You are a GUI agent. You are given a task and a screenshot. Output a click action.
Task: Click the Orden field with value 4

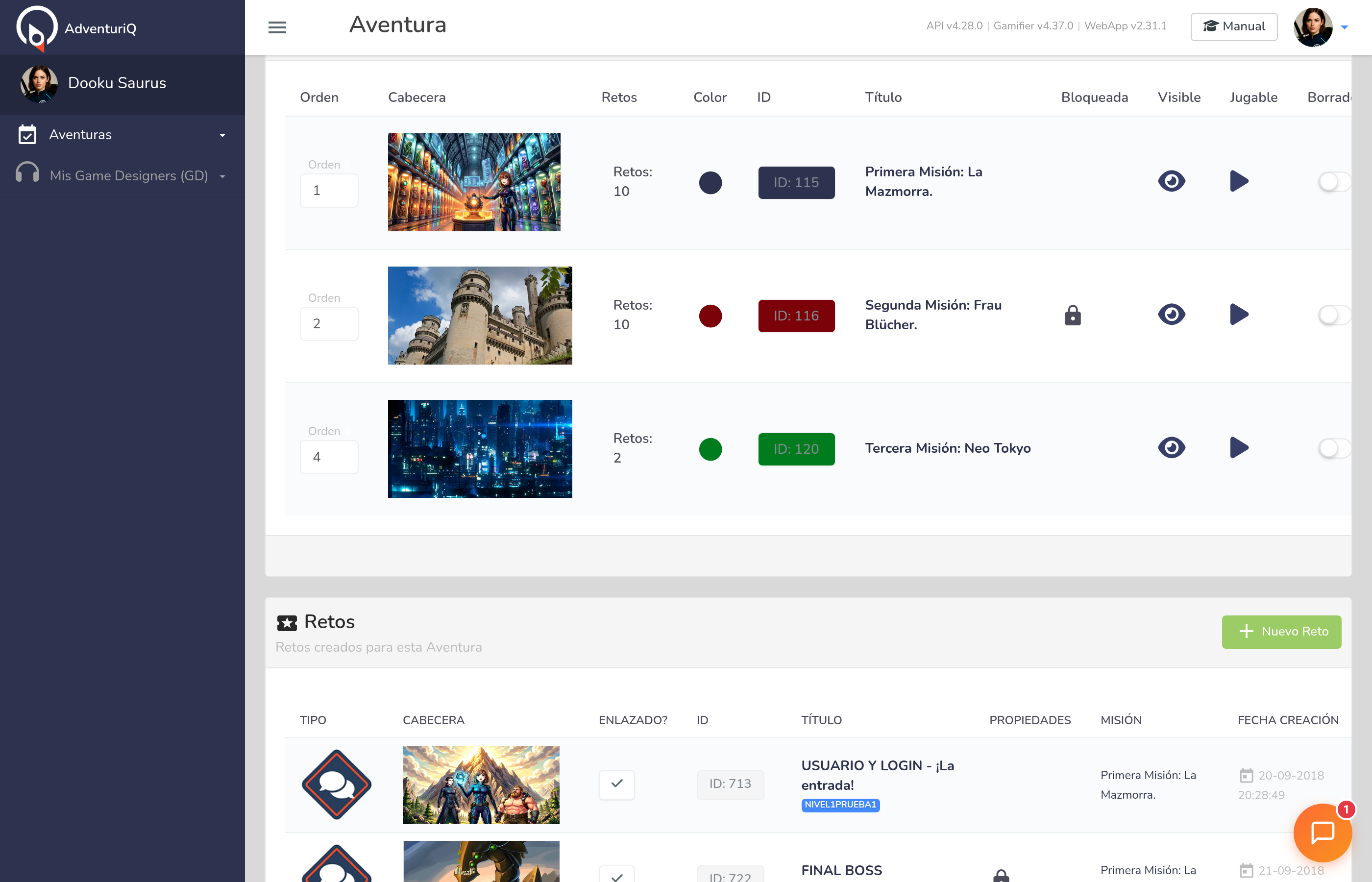click(329, 457)
